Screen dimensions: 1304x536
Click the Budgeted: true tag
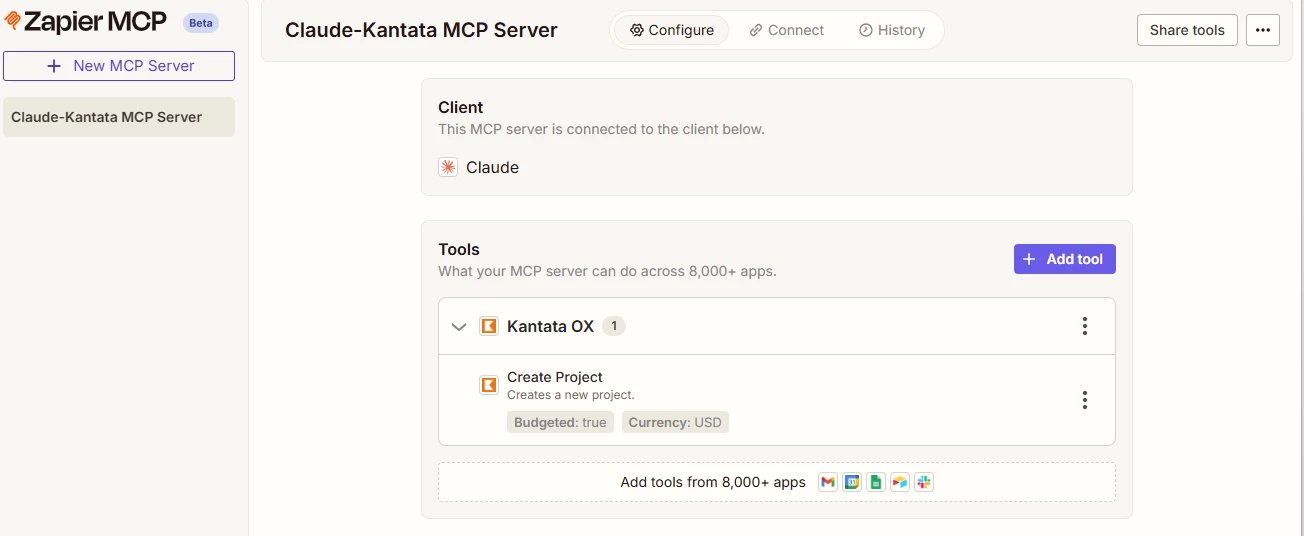pyautogui.click(x=560, y=422)
